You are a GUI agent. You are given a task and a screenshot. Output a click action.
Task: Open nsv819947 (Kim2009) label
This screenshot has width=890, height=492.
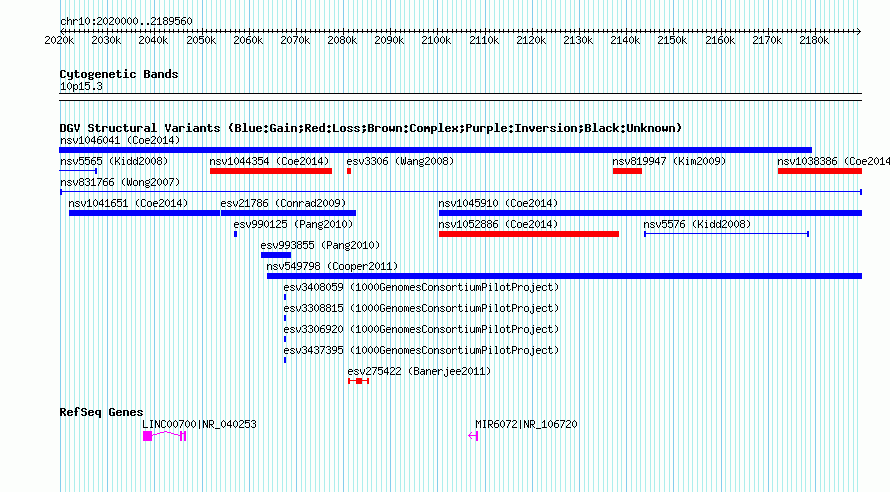669,161
